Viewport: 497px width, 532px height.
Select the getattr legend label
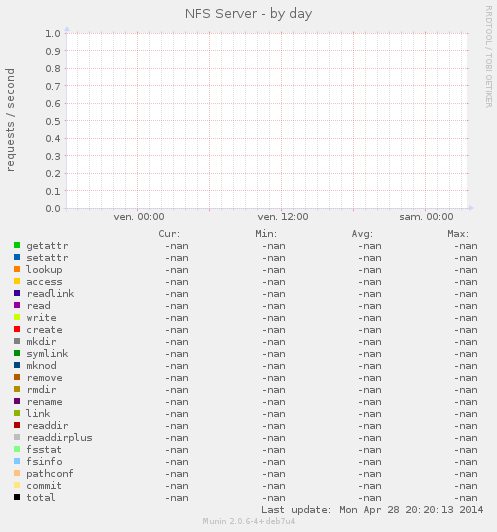point(47,246)
